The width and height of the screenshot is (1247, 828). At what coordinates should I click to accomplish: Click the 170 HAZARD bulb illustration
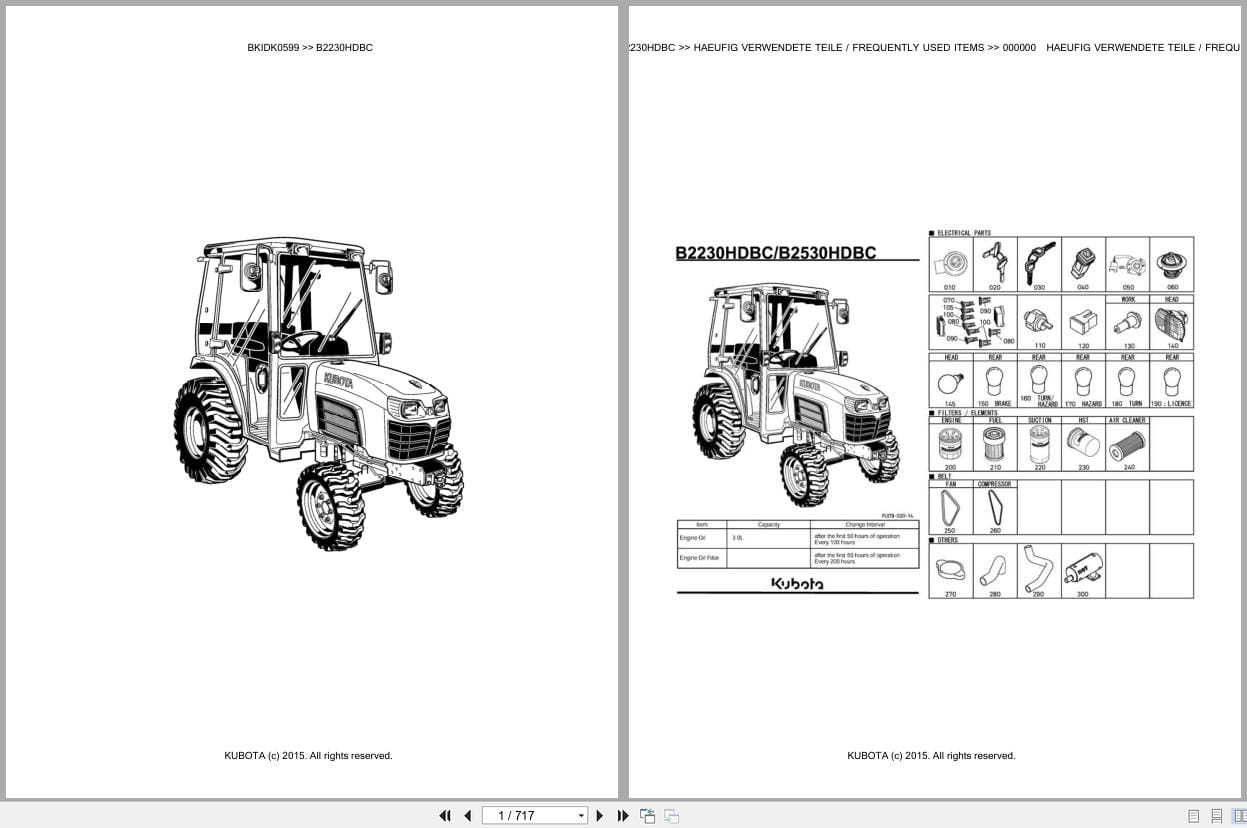[1083, 380]
